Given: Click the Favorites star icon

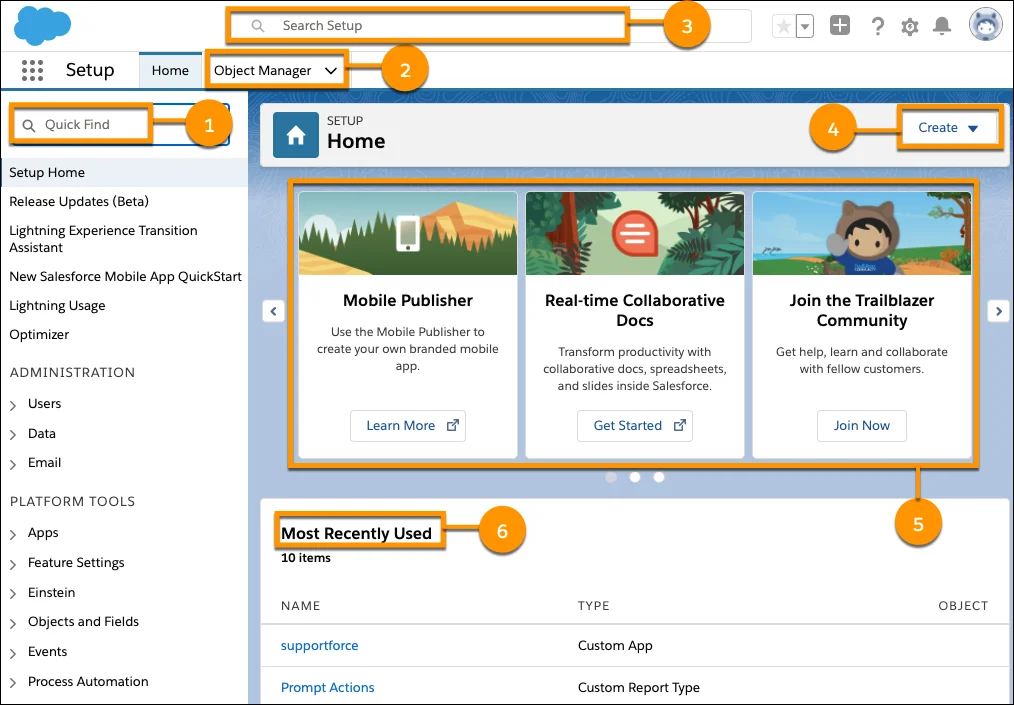Looking at the screenshot, I should 783,27.
